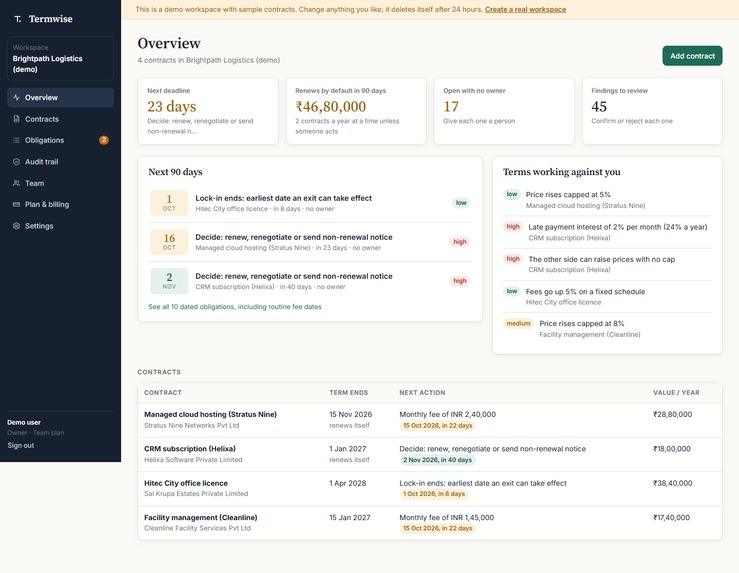The width and height of the screenshot is (739, 573).
Task: Navigate to Team in the sidebar
Action: pos(60,183)
